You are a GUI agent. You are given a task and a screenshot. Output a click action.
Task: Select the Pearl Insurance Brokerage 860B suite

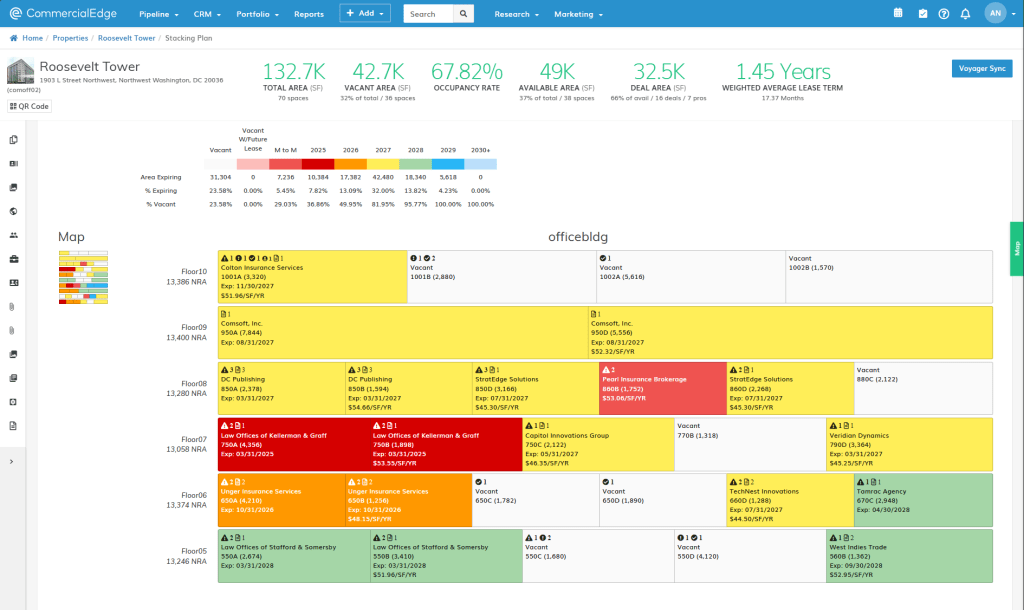coord(663,389)
